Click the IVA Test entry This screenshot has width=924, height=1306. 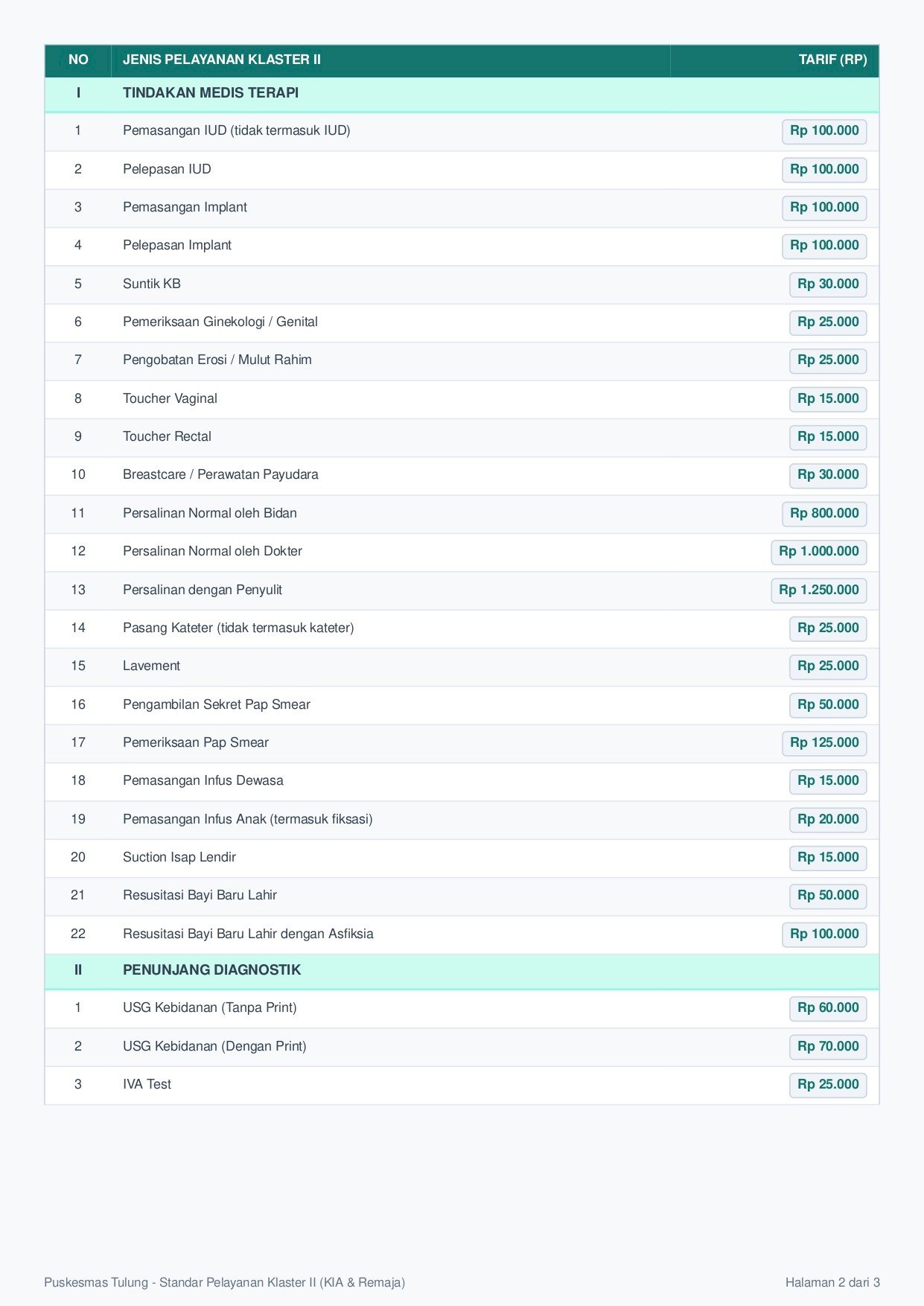point(147,1084)
